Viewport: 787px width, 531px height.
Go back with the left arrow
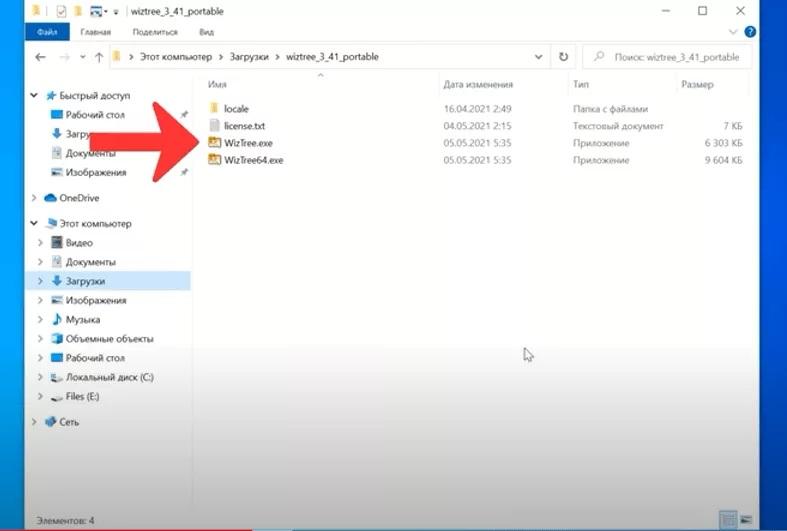41,57
